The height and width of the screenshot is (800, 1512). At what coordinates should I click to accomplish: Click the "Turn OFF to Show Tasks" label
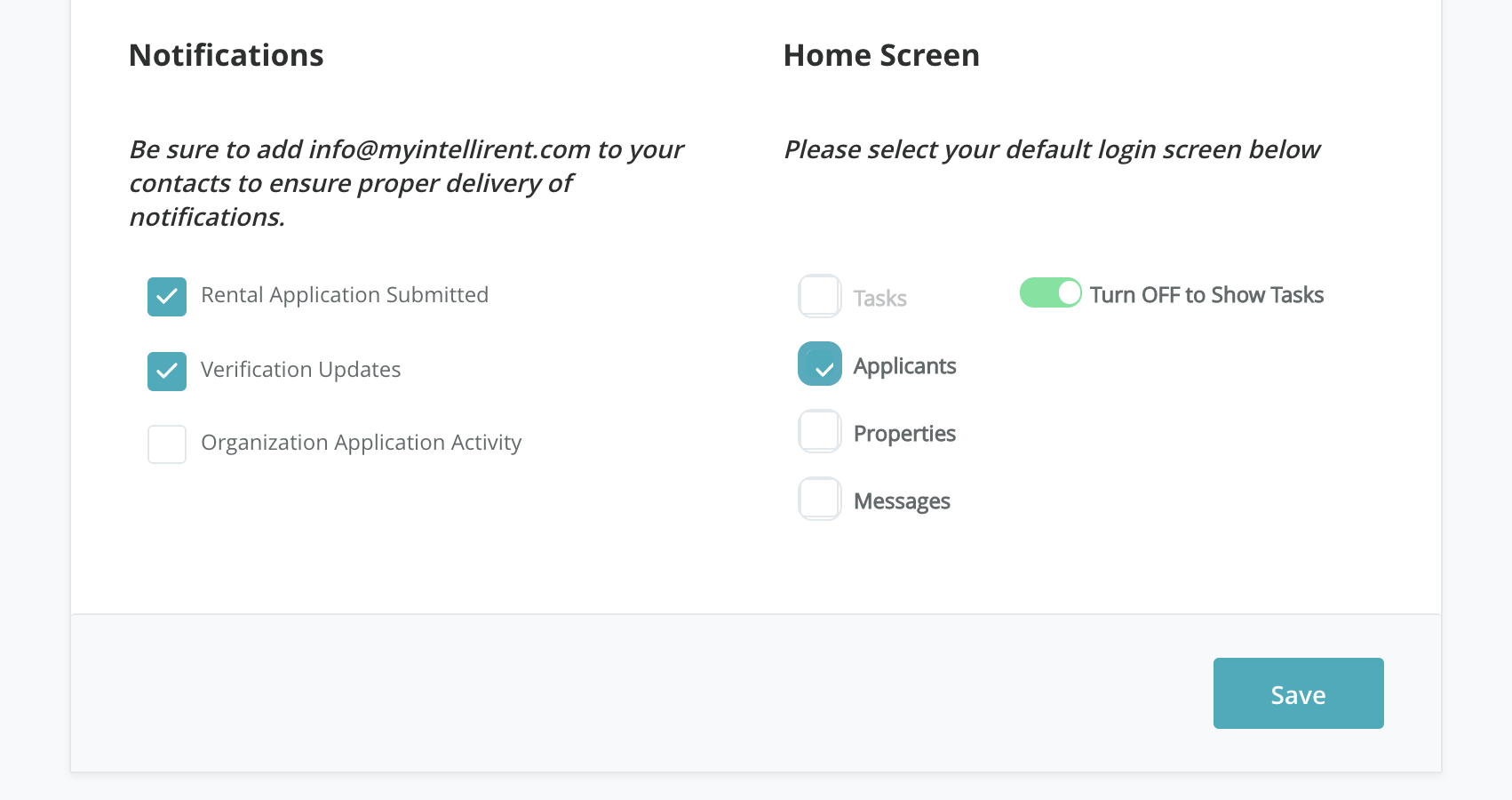pyautogui.click(x=1206, y=295)
